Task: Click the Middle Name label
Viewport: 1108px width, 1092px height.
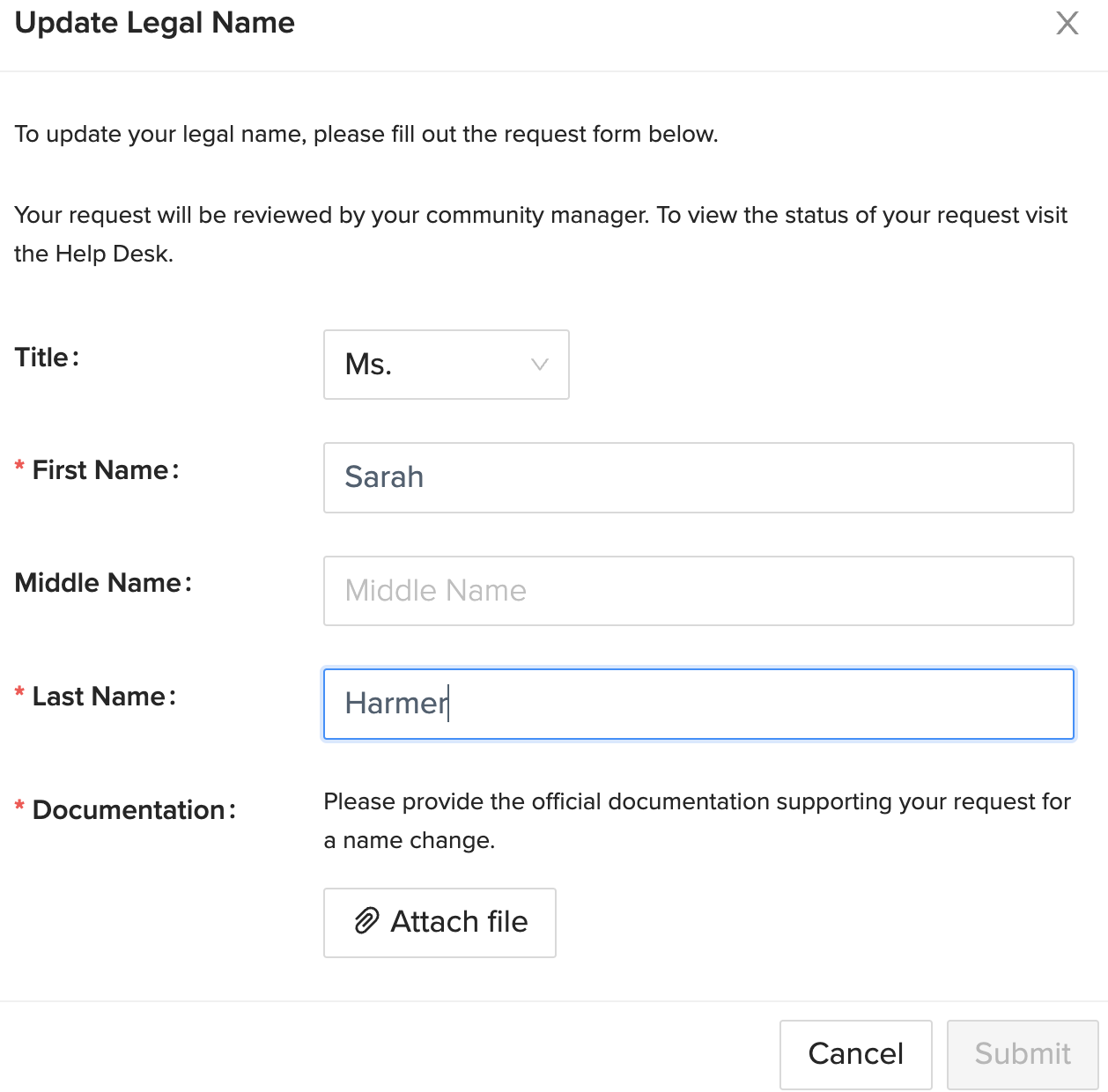Action: point(103,583)
